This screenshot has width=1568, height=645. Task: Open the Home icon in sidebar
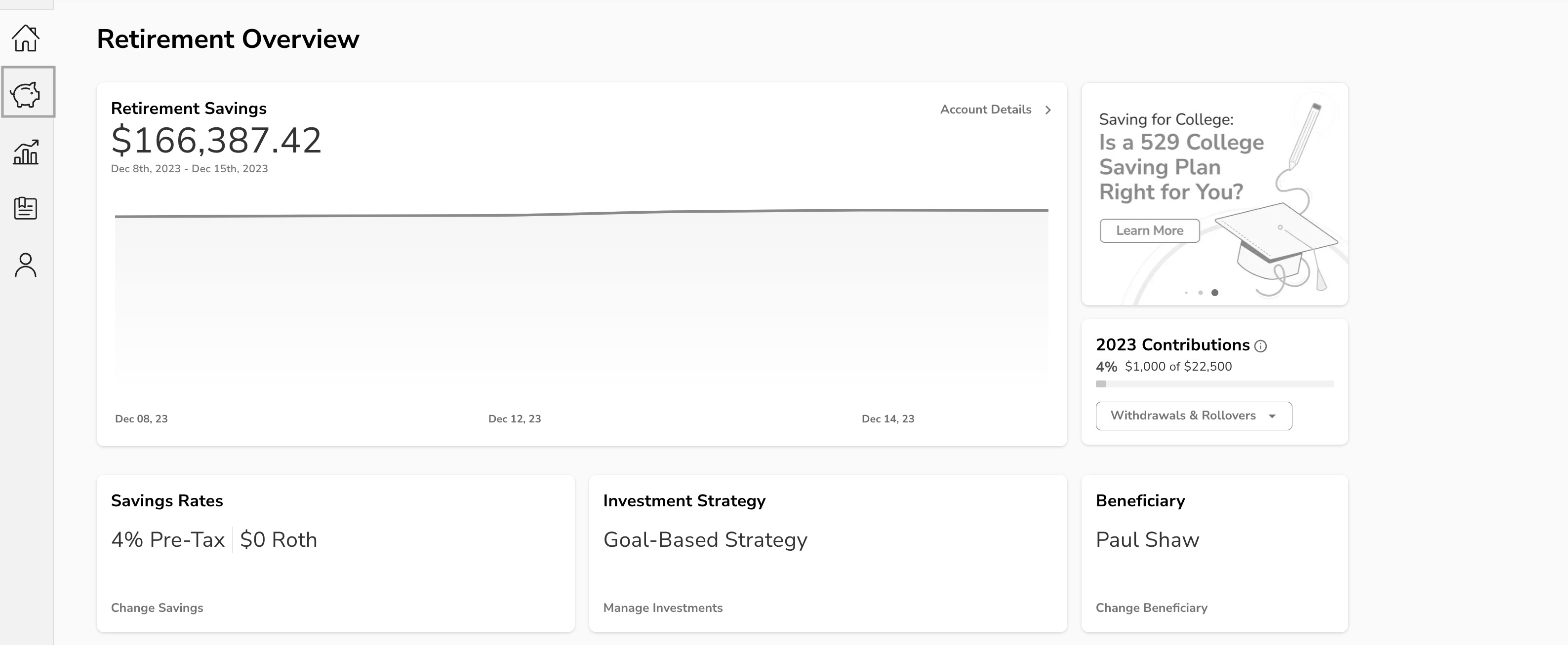click(x=26, y=38)
